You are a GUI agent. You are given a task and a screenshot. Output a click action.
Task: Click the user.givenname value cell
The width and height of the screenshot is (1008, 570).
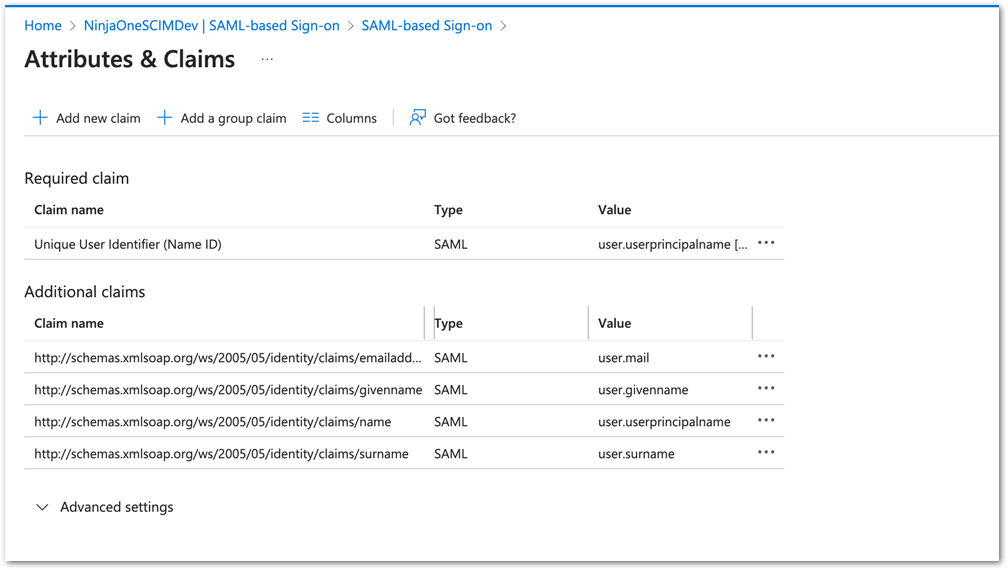[x=643, y=390]
